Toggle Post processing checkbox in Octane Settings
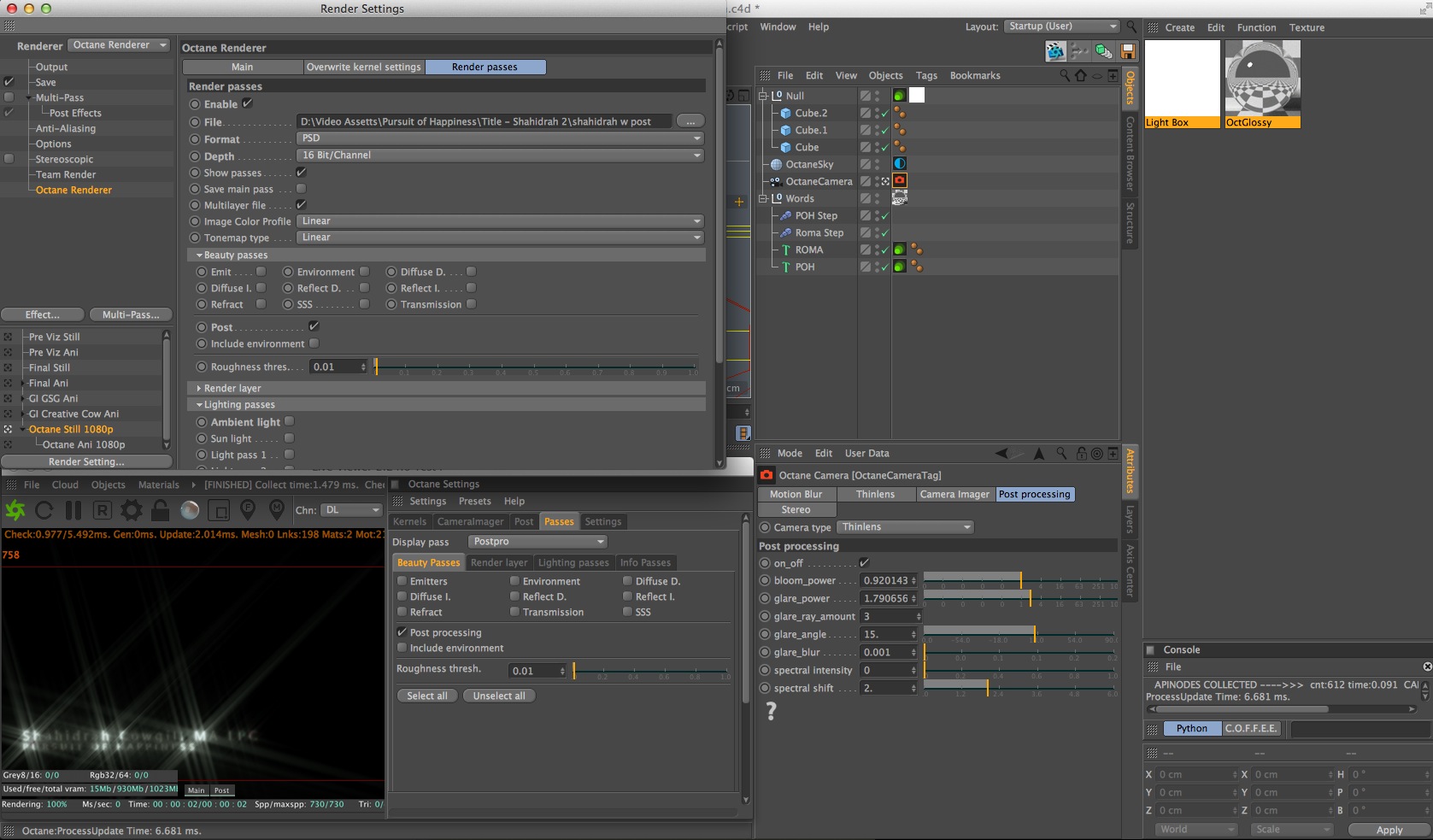Viewport: 1433px width, 840px height. pos(402,632)
